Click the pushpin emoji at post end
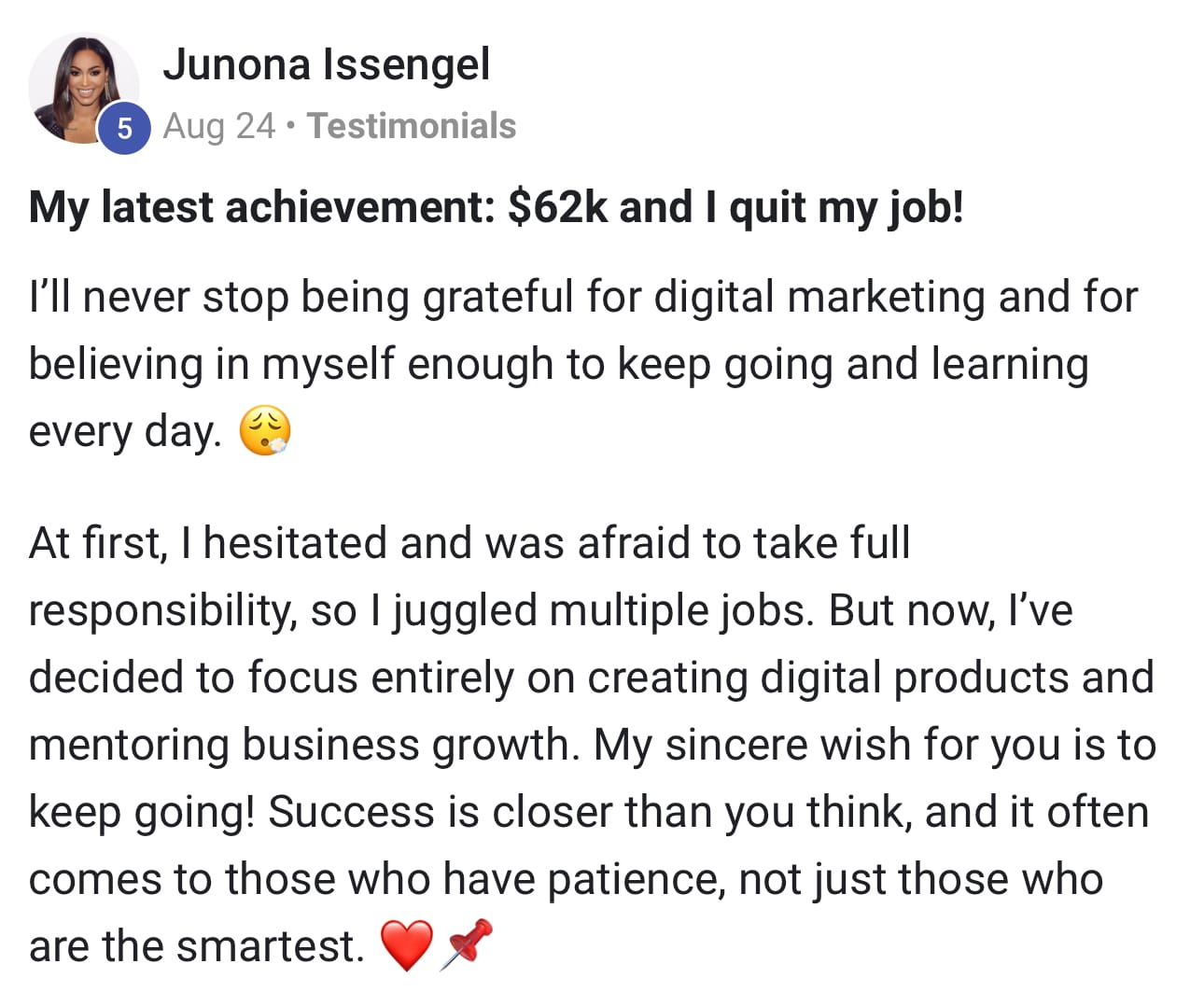Image resolution: width=1204 pixels, height=992 pixels. click(466, 943)
